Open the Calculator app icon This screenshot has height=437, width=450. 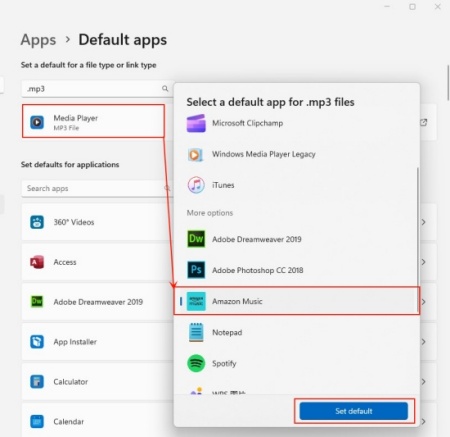point(37,382)
